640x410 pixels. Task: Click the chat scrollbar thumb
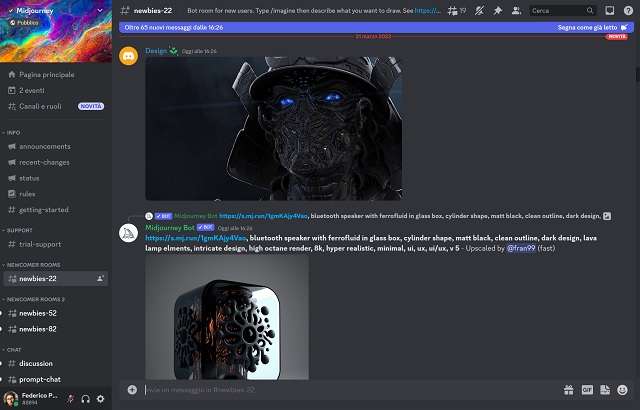click(x=637, y=74)
